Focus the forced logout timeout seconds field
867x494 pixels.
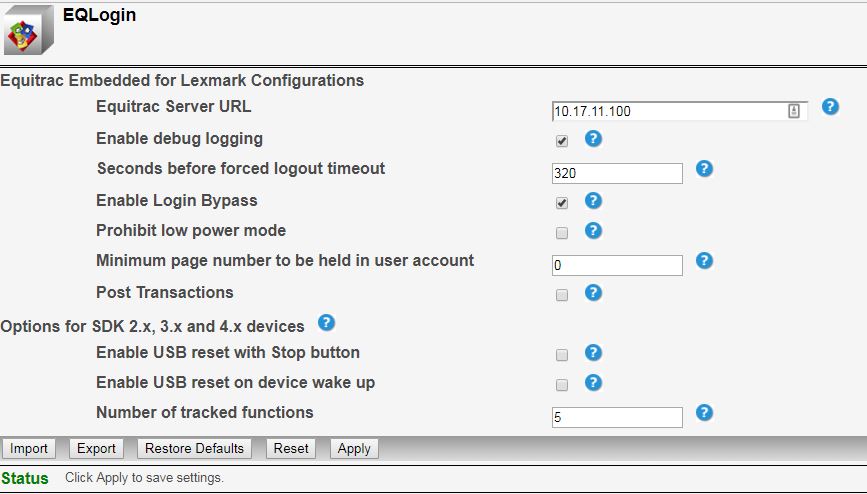(616, 173)
